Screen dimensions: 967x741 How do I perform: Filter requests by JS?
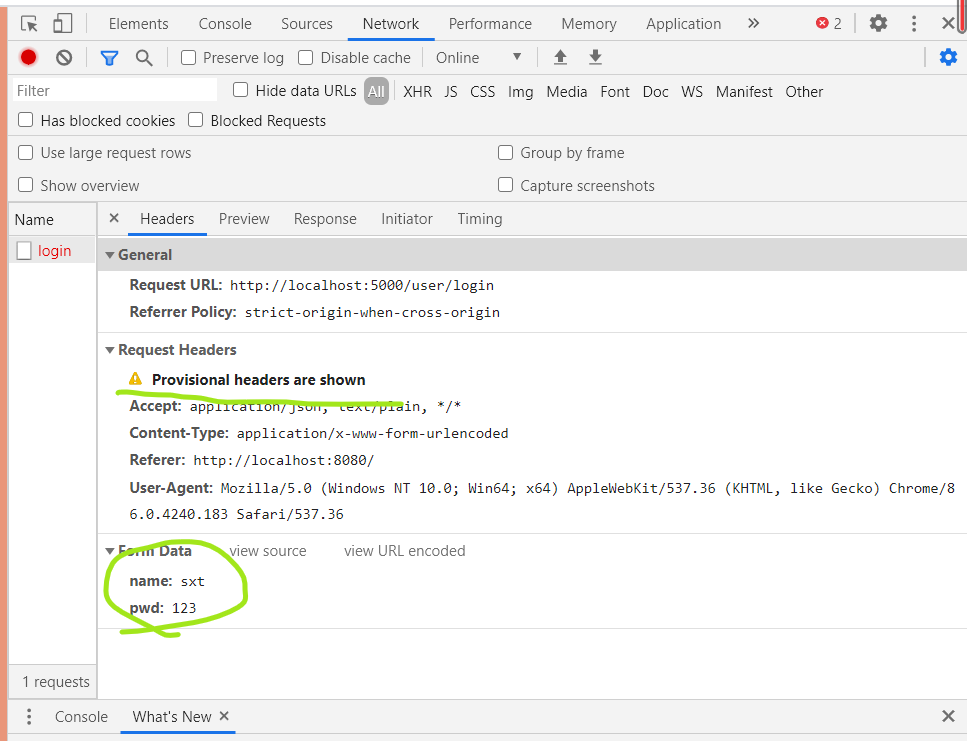451,91
